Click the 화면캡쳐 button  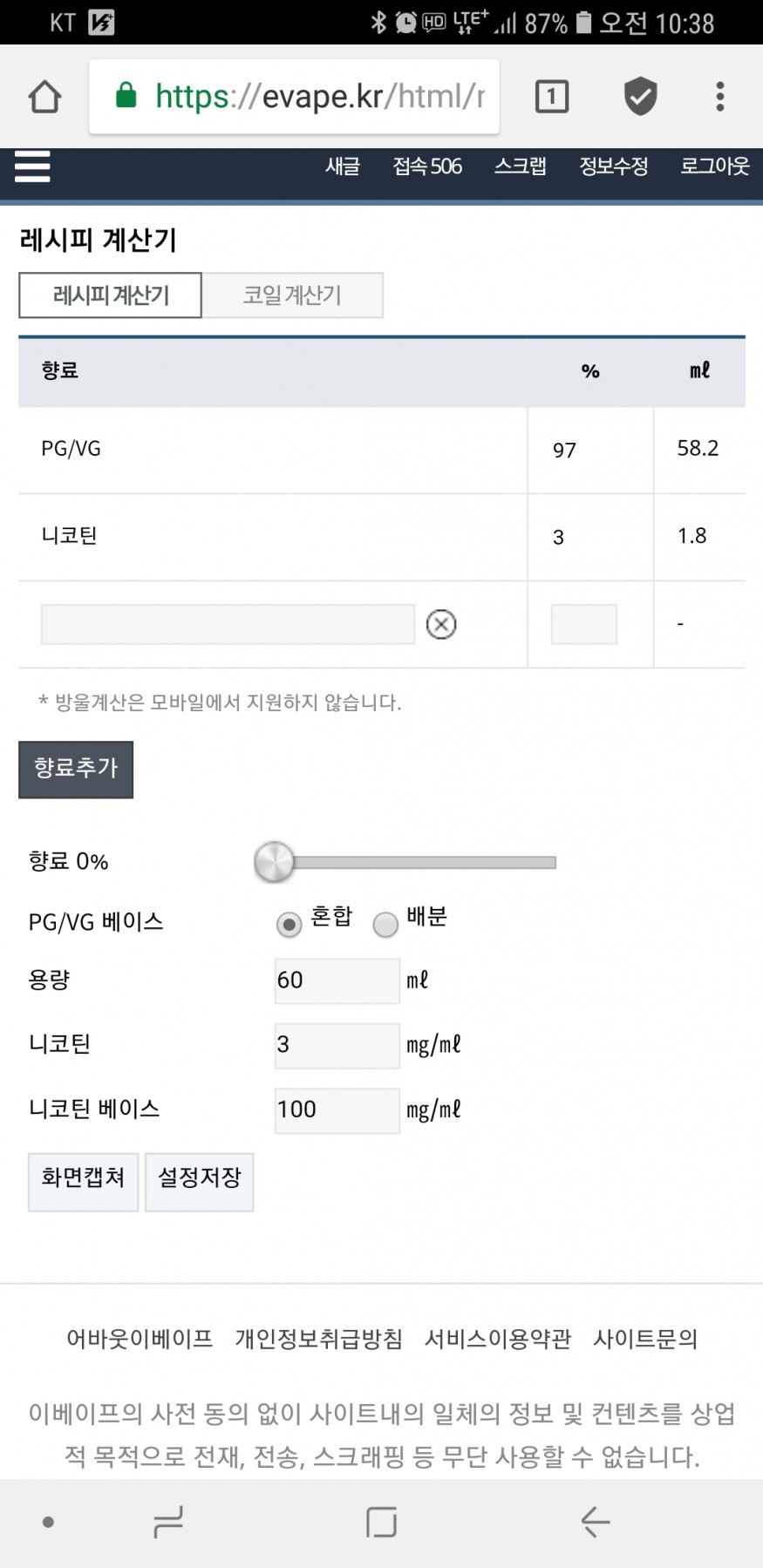coord(84,1182)
